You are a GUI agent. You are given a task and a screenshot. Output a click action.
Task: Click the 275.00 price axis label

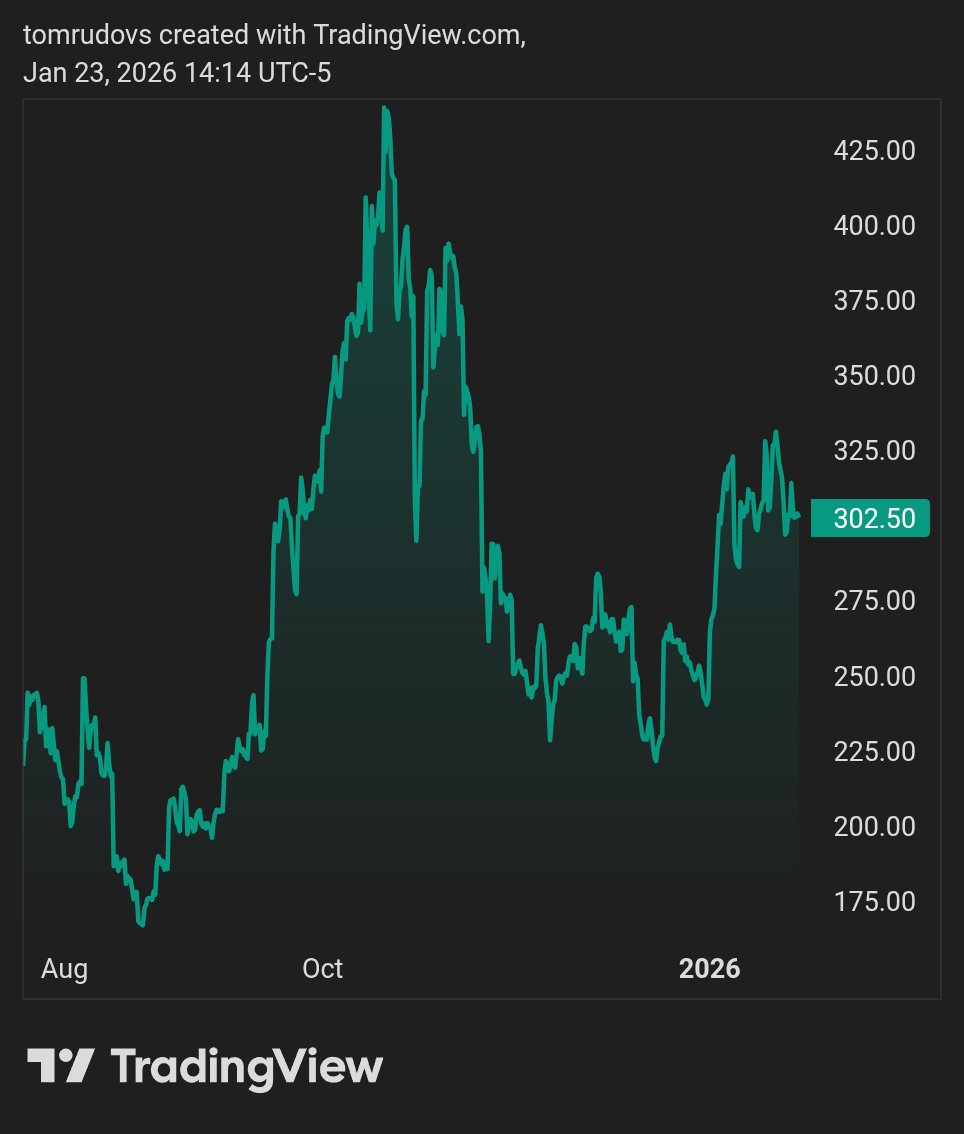pyautogui.click(x=874, y=601)
